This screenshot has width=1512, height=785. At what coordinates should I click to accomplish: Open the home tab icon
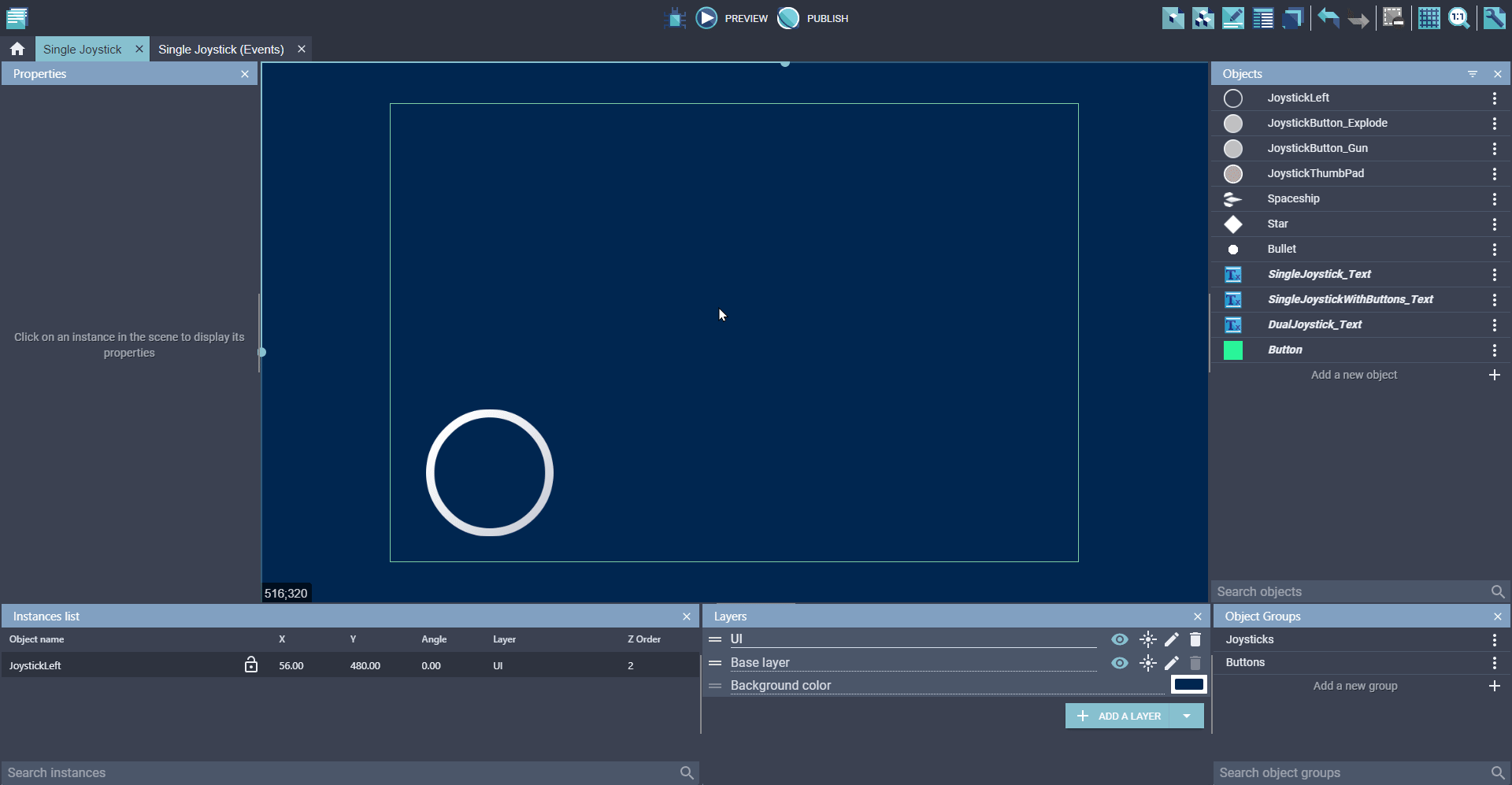tap(17, 49)
